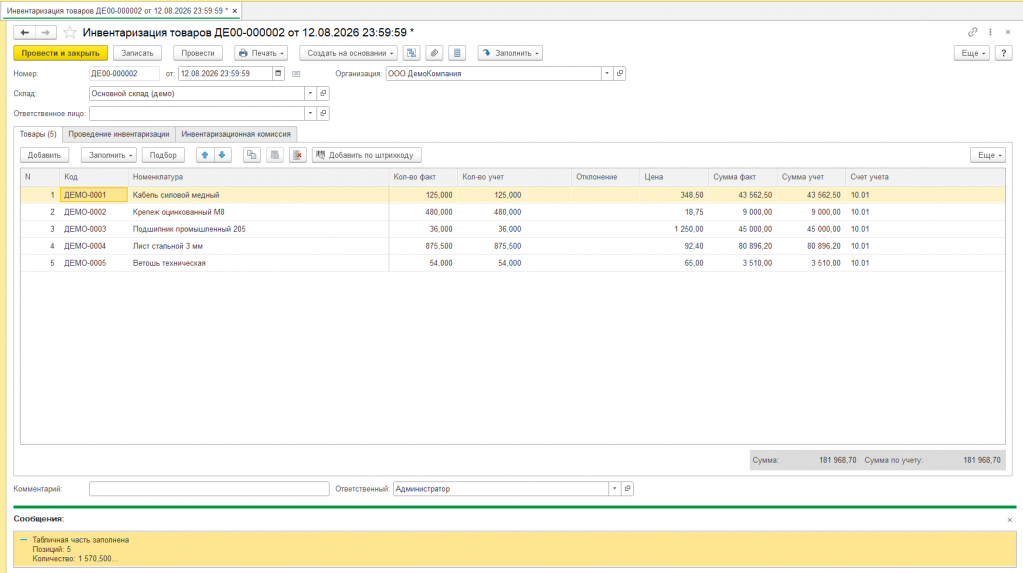Open the Ответственный reference with its open icon
The width and height of the screenshot is (1023, 573).
tap(627, 488)
